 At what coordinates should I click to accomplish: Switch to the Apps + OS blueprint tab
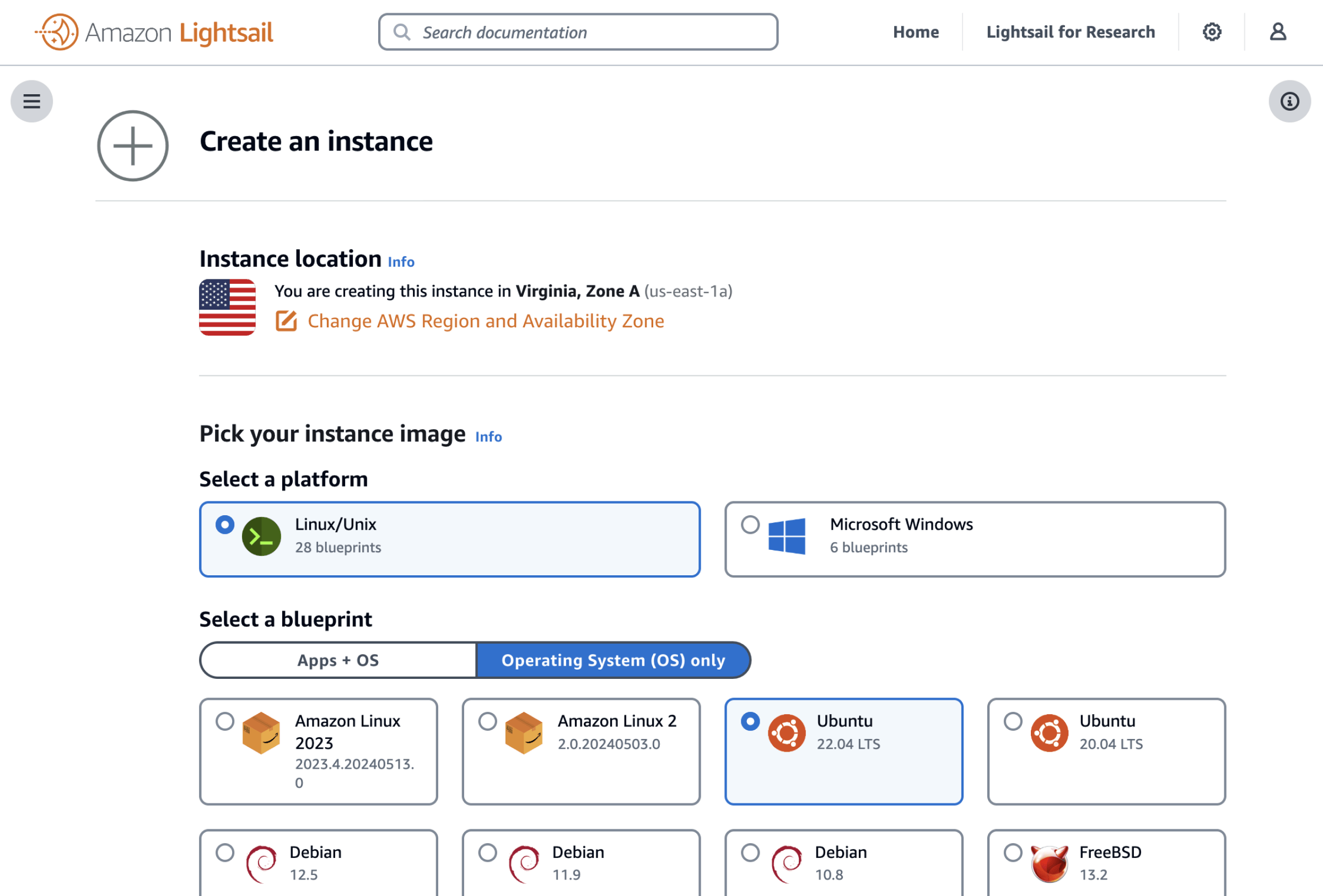click(x=338, y=659)
